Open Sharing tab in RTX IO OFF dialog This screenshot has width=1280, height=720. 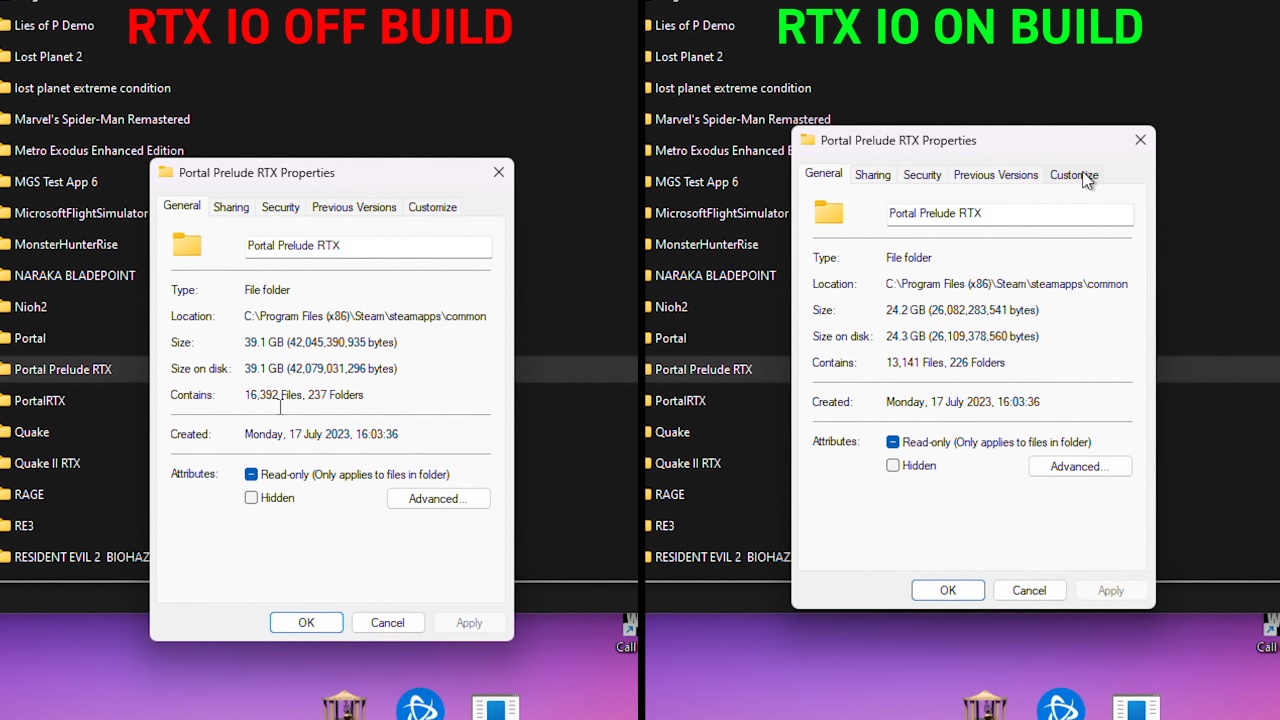tap(231, 207)
